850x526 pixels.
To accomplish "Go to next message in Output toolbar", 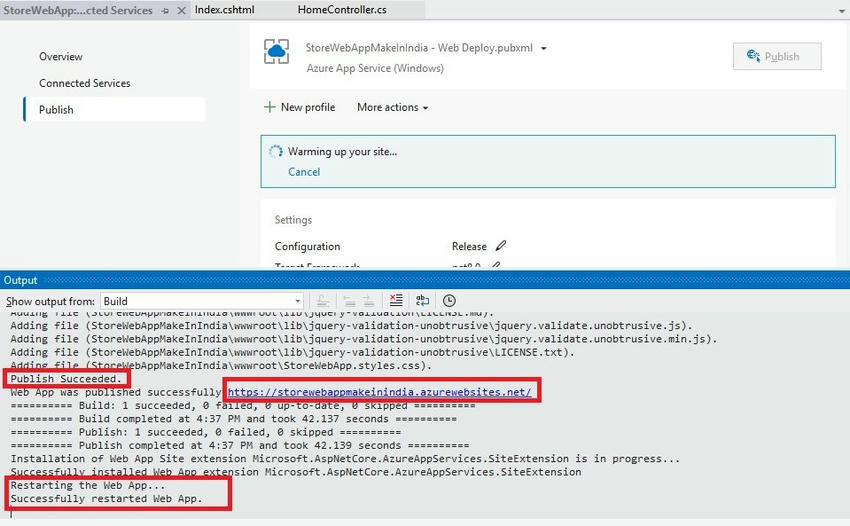I will [x=369, y=300].
